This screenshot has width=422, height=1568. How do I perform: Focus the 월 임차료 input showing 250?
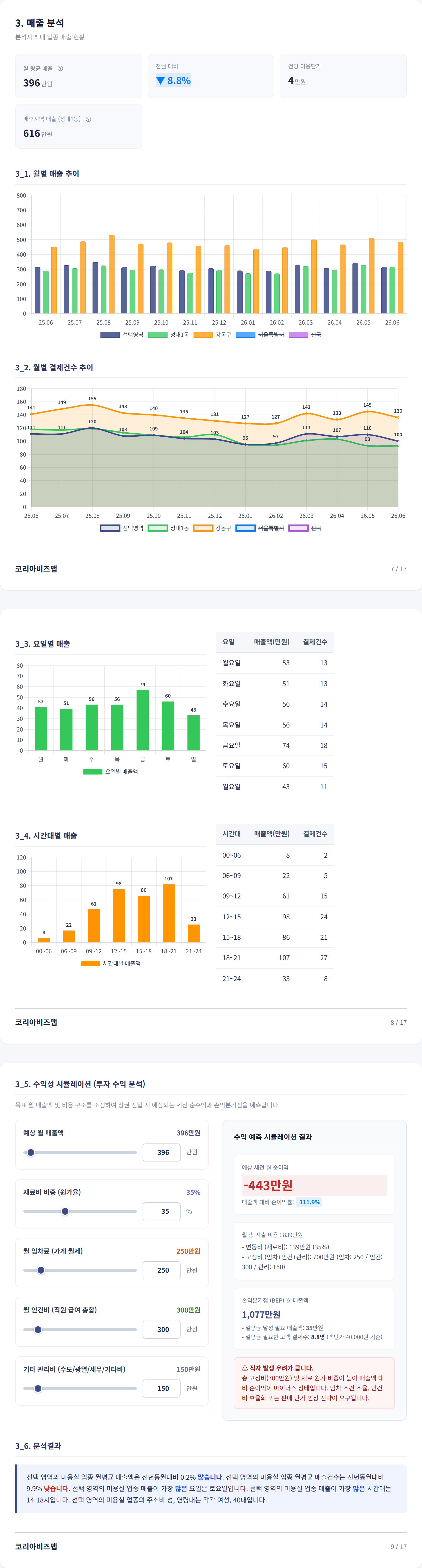click(x=161, y=1270)
